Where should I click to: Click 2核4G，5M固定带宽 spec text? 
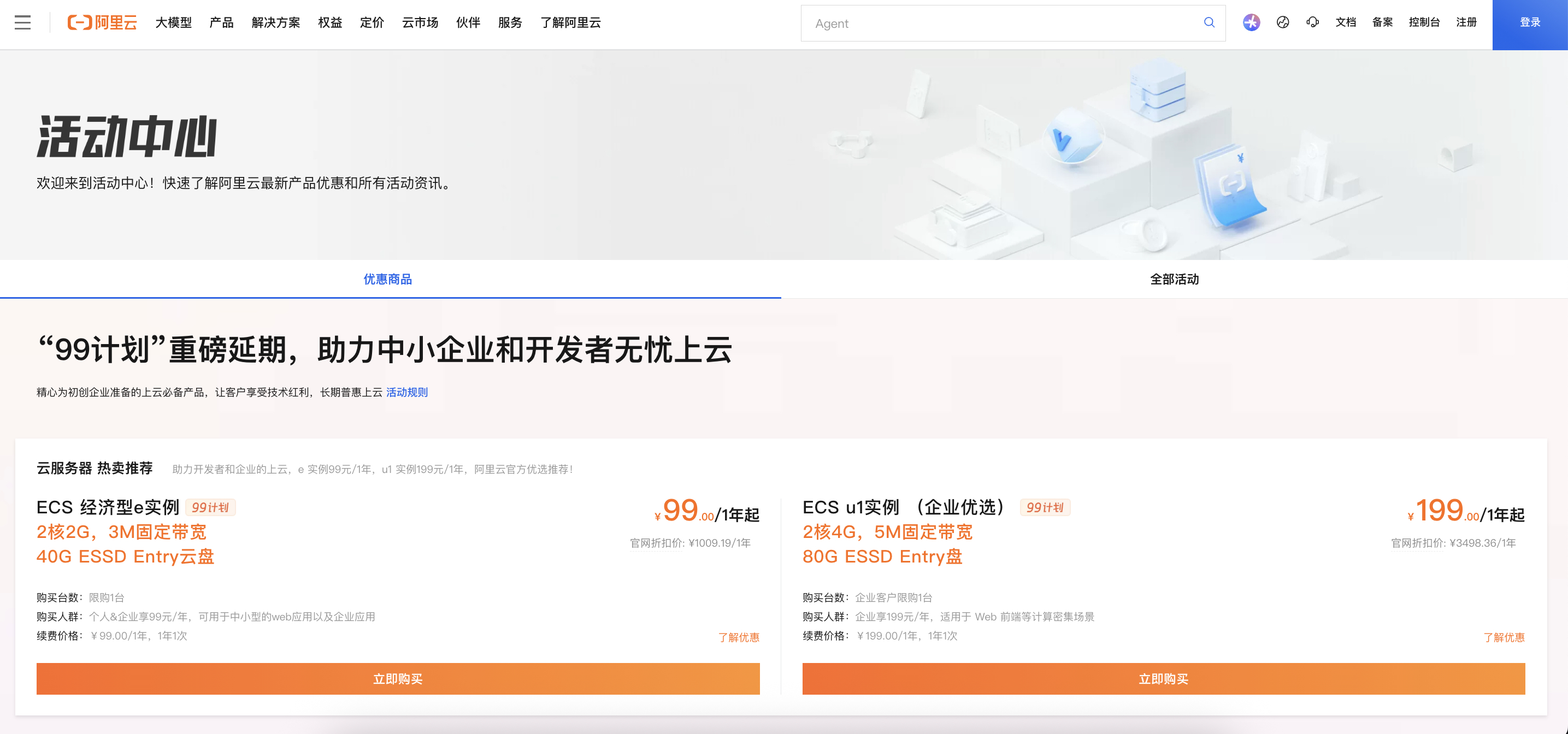click(887, 532)
